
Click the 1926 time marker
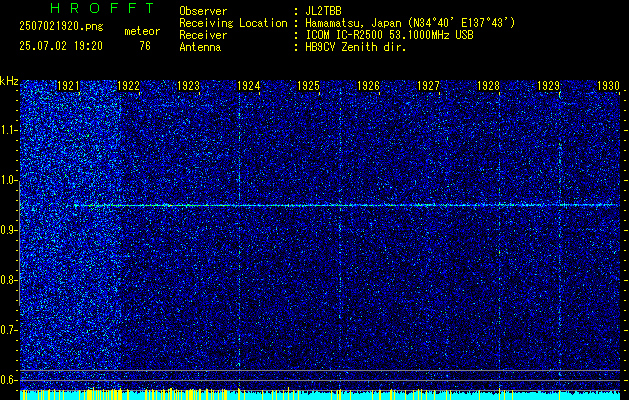(x=368, y=86)
